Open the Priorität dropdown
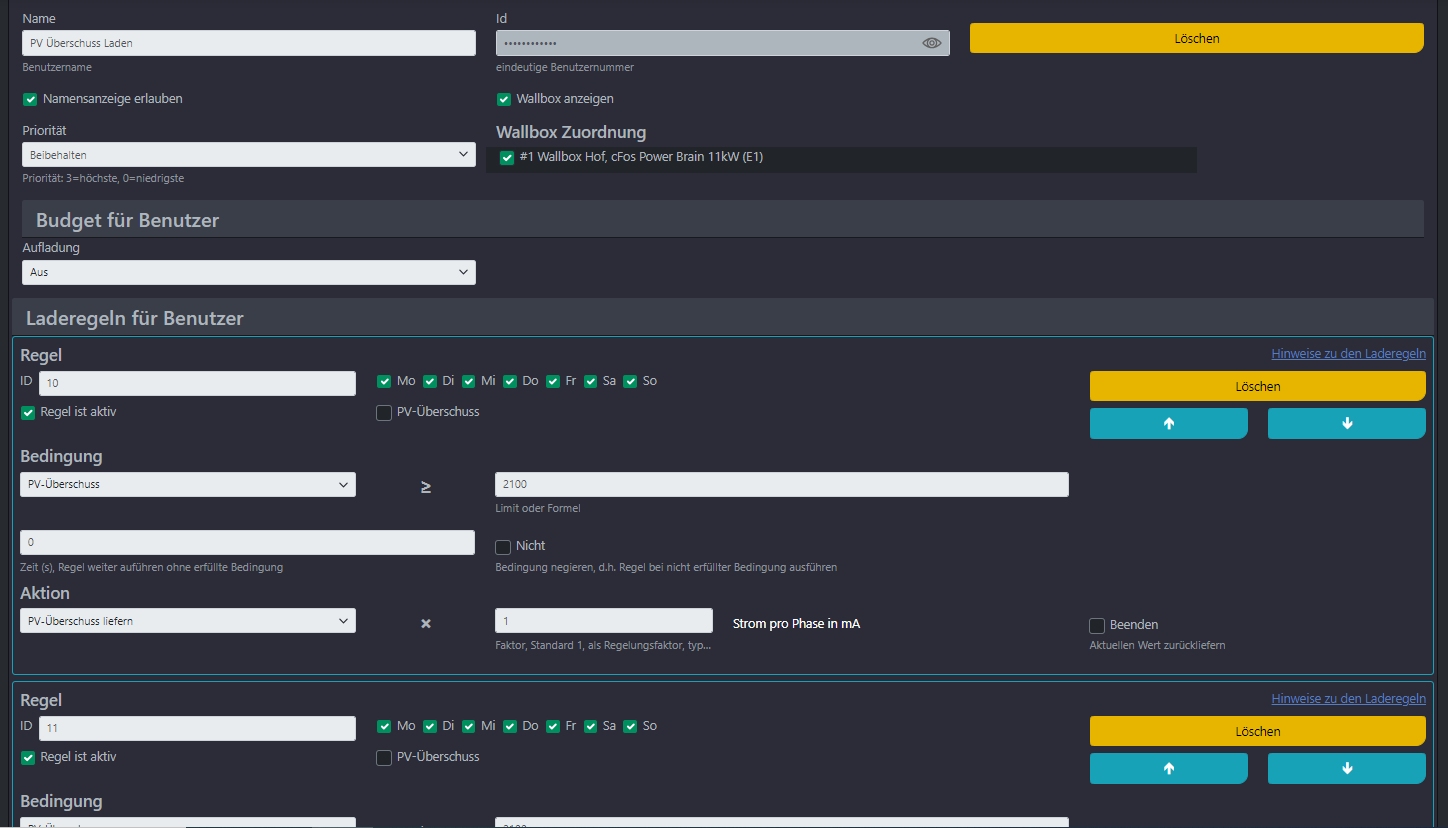1448x828 pixels. pyautogui.click(x=249, y=155)
